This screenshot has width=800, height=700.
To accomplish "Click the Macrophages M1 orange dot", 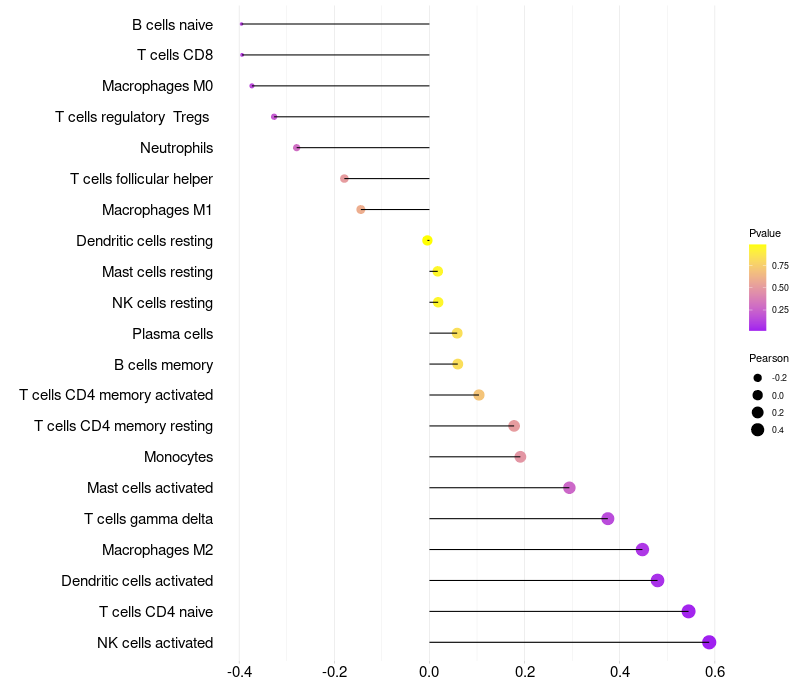I will (x=361, y=210).
